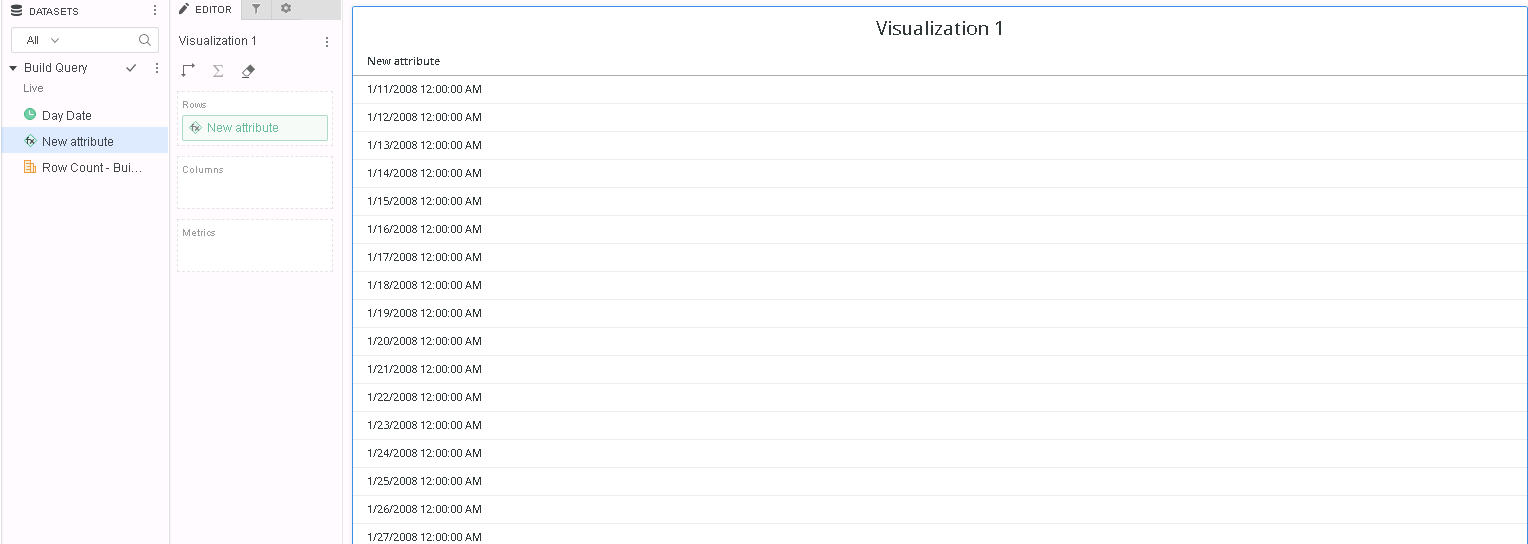Image resolution: width=1528 pixels, height=544 pixels.
Task: Select the Editor tab
Action: (x=205, y=9)
